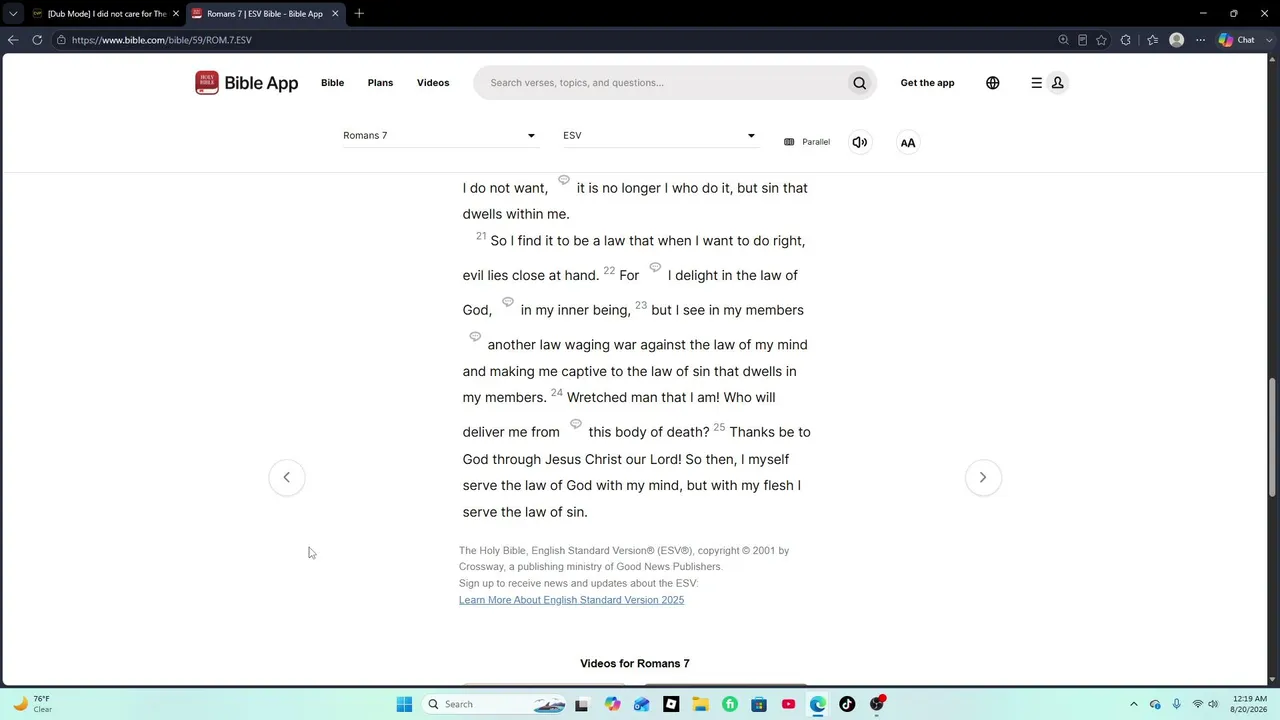
Task: Open the AA font settings
Action: [907, 142]
